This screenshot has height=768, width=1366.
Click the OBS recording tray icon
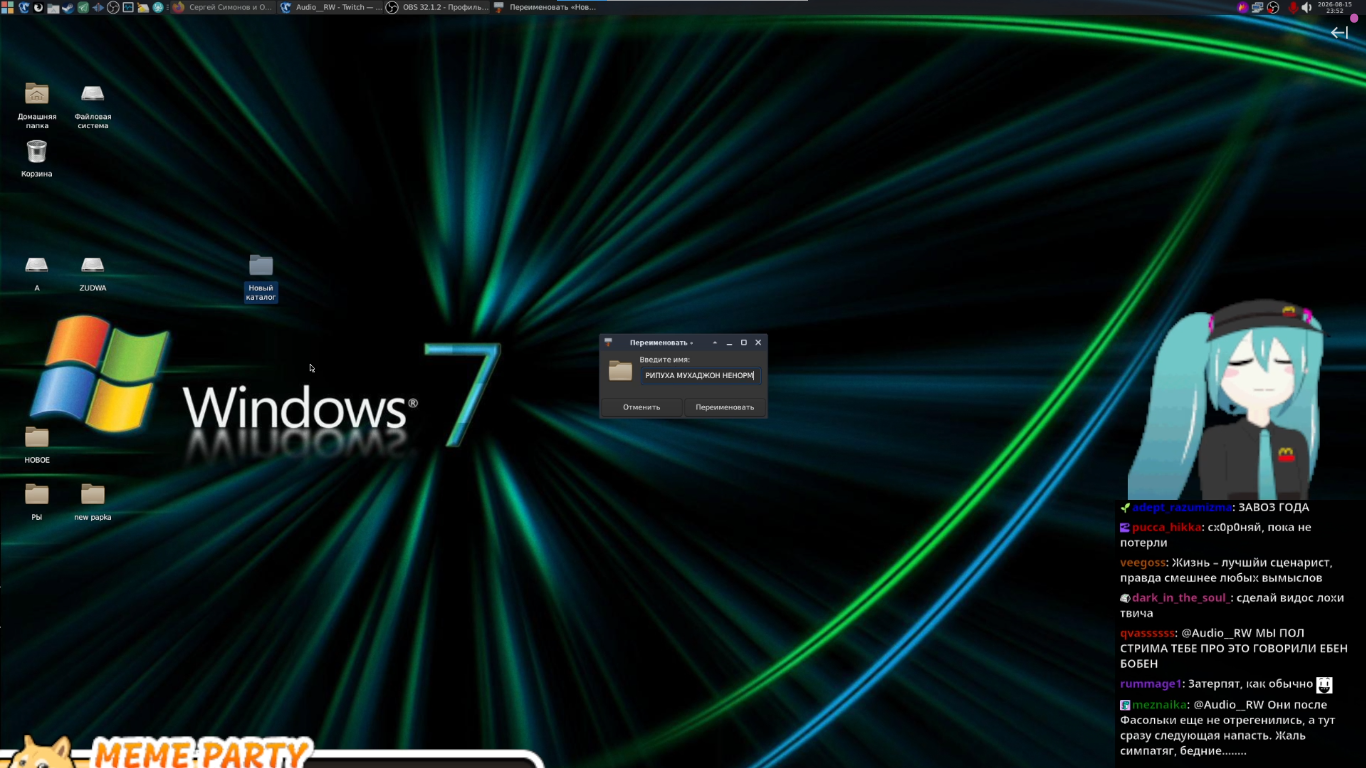(1273, 7)
